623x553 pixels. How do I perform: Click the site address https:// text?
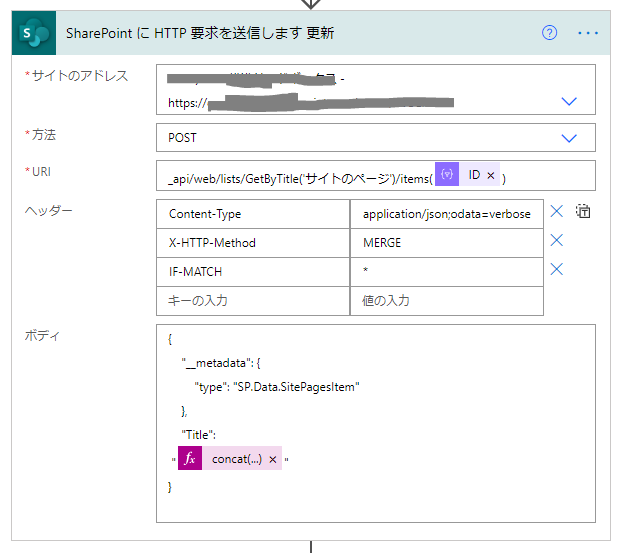188,103
